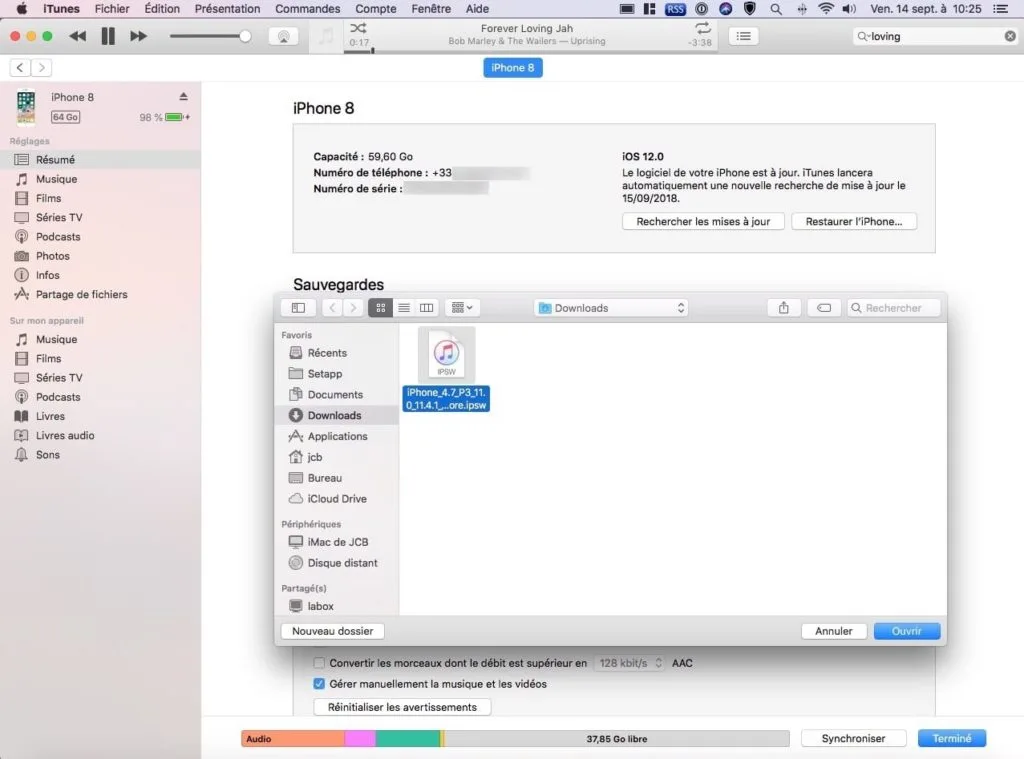Open Downloads location popup
The image size is (1024, 759).
[611, 308]
